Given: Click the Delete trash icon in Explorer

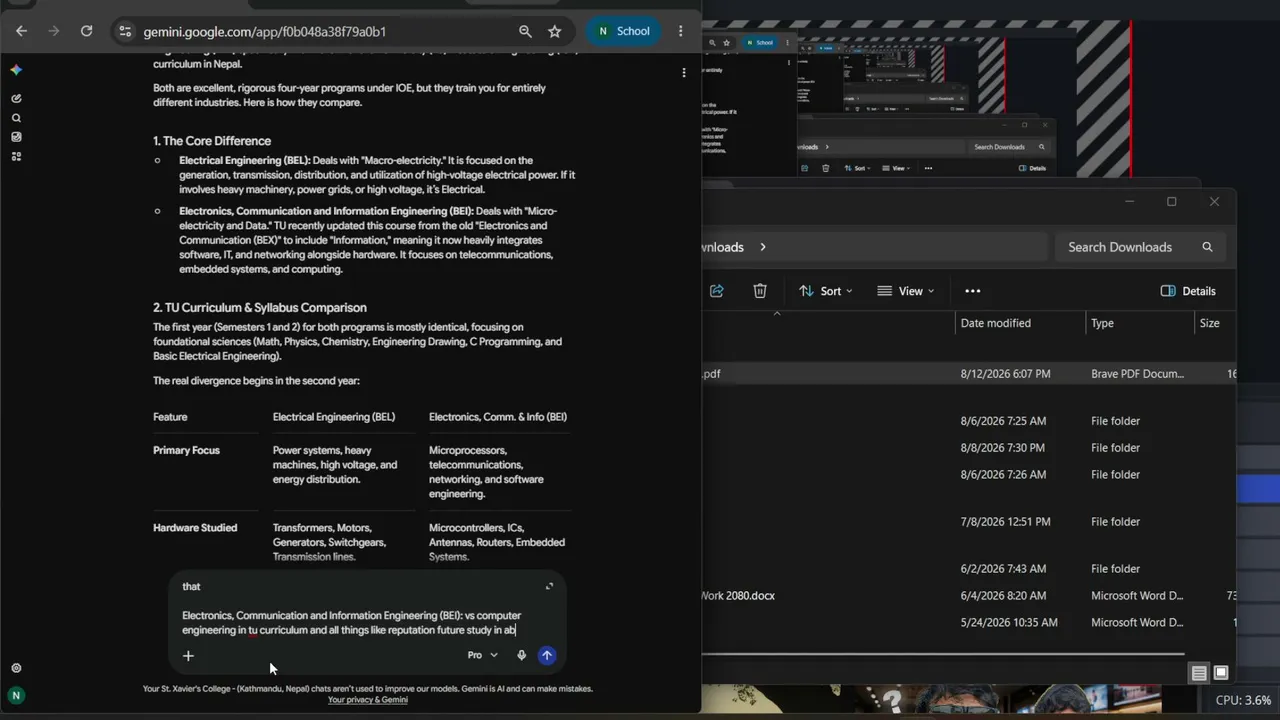Looking at the screenshot, I should 760,291.
